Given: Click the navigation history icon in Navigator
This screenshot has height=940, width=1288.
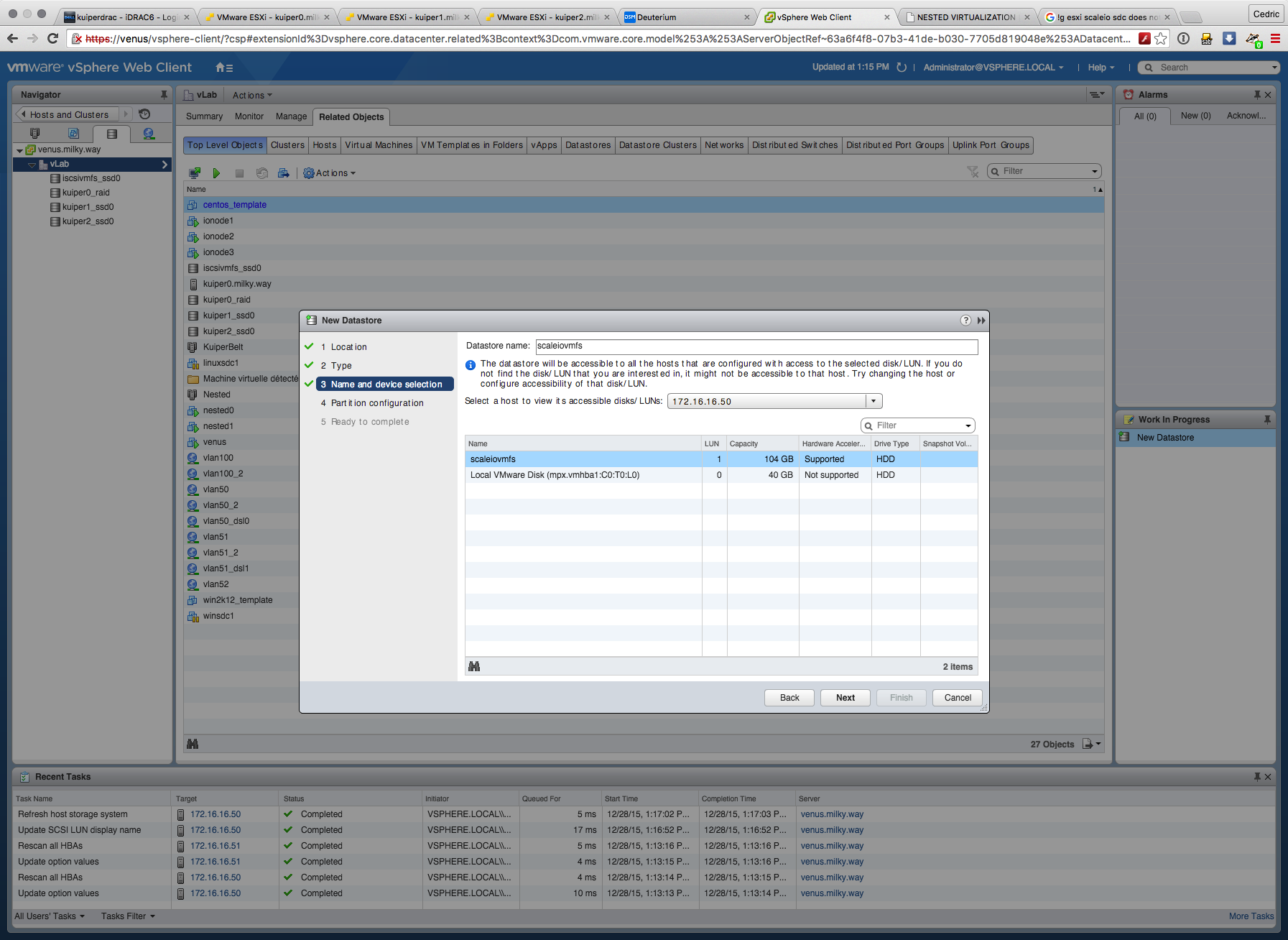Looking at the screenshot, I should pyautogui.click(x=144, y=114).
